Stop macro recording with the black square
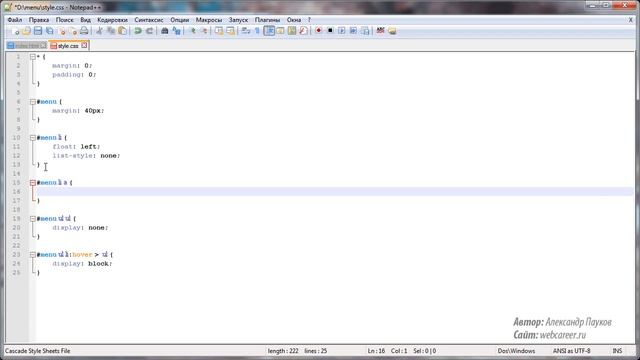Image resolution: width=640 pixels, height=360 pixels. 330,31
